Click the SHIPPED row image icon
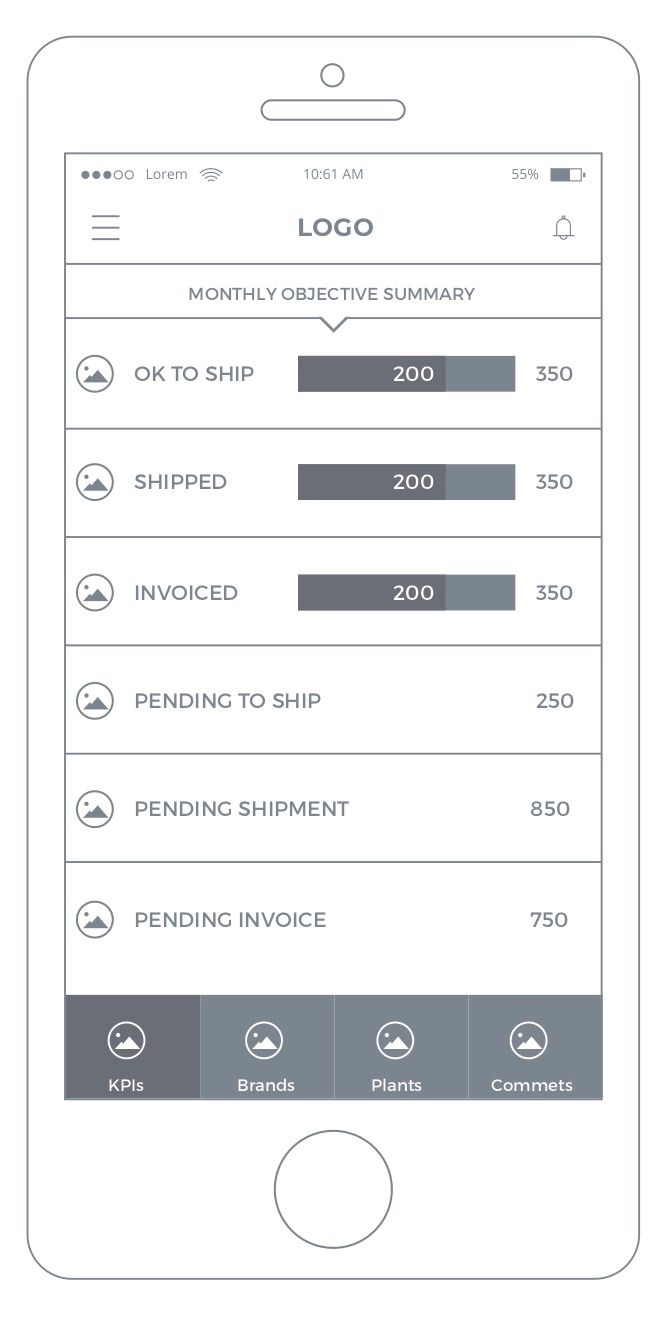The height and width of the screenshot is (1320, 666). [x=95, y=482]
